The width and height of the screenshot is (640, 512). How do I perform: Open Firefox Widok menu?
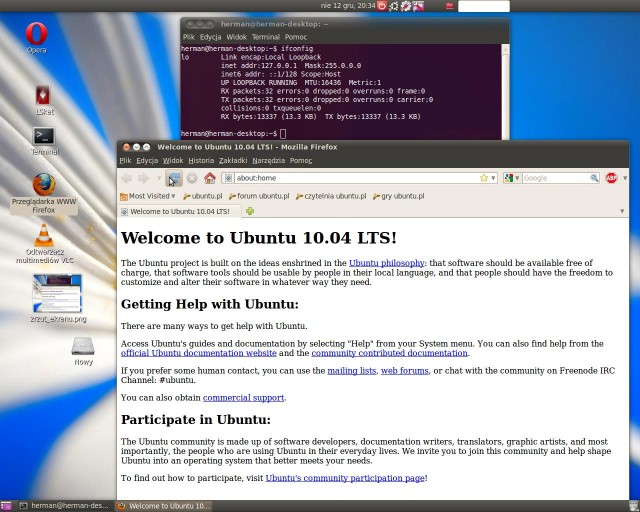point(173,160)
